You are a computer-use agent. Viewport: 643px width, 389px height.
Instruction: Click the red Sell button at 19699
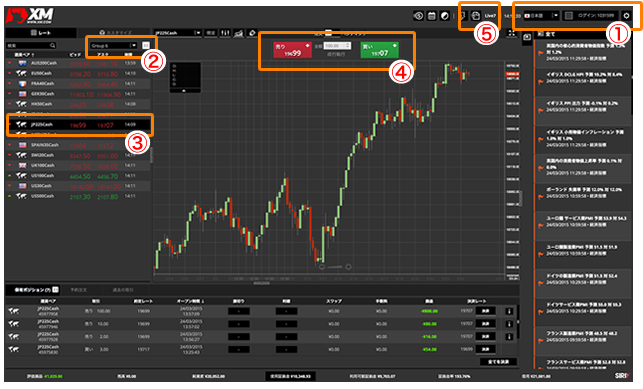(x=292, y=50)
